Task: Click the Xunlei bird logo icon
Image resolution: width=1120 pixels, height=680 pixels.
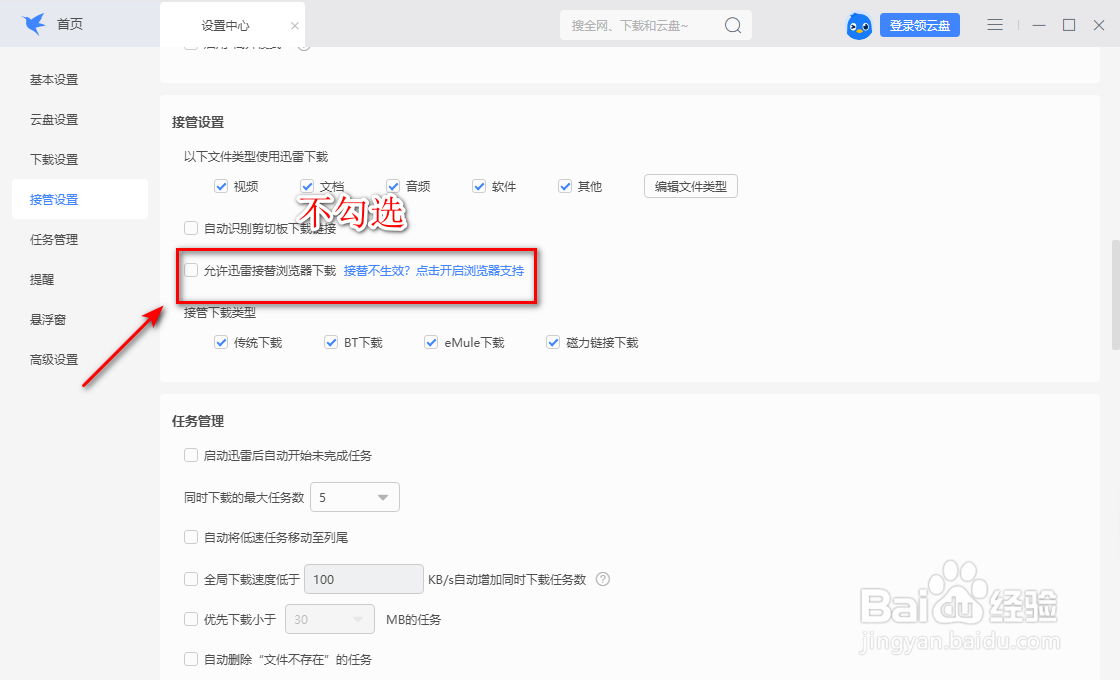Action: click(34, 24)
